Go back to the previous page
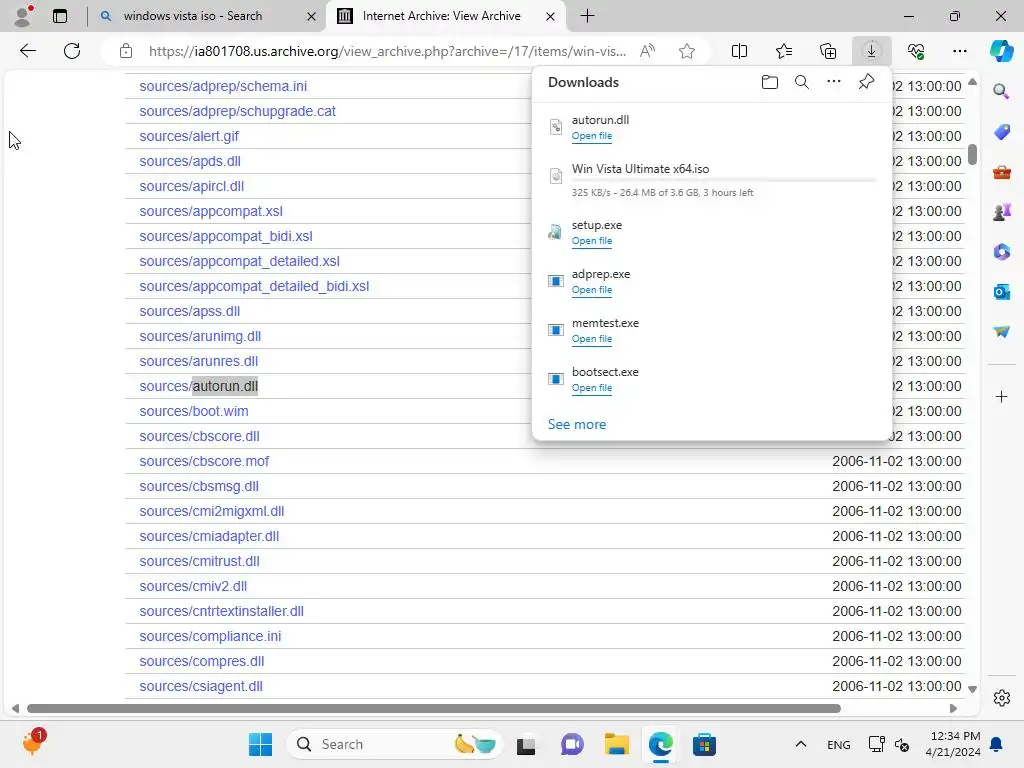This screenshot has height=768, width=1024. [x=27, y=51]
